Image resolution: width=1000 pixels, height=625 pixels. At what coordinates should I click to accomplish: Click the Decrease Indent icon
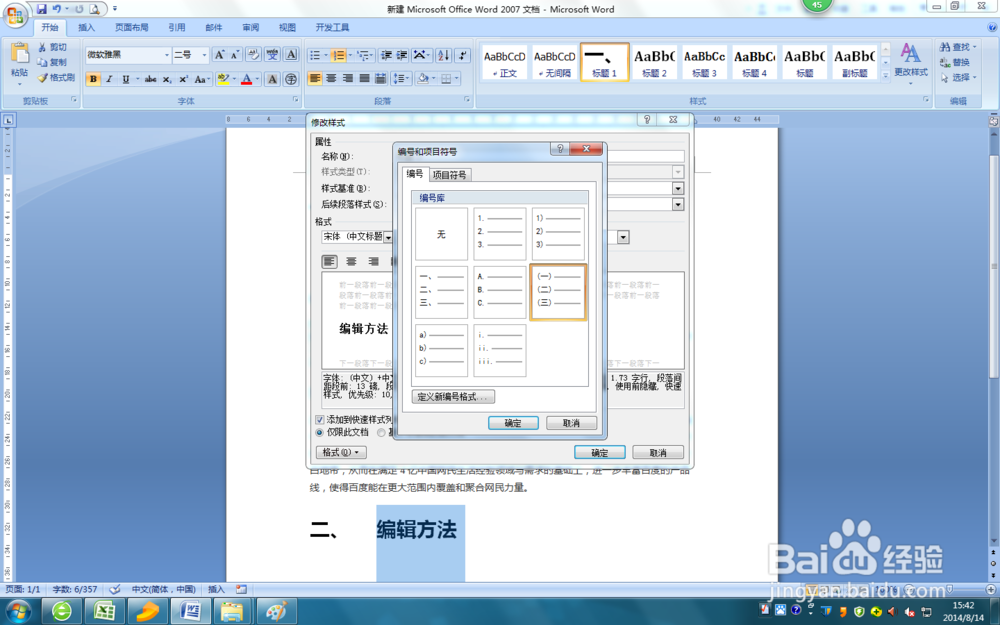point(386,55)
